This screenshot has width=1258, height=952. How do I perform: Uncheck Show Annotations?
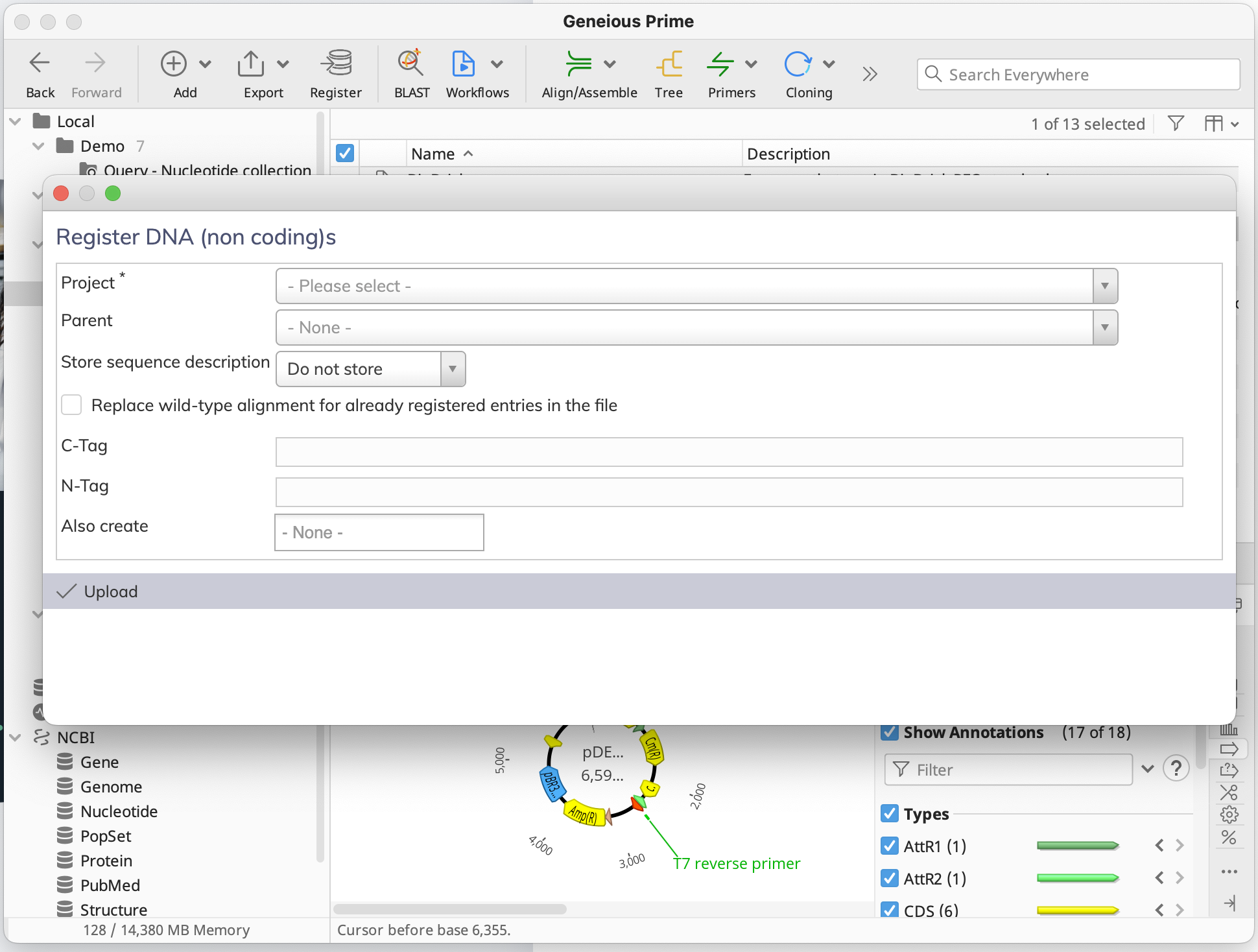coord(890,732)
